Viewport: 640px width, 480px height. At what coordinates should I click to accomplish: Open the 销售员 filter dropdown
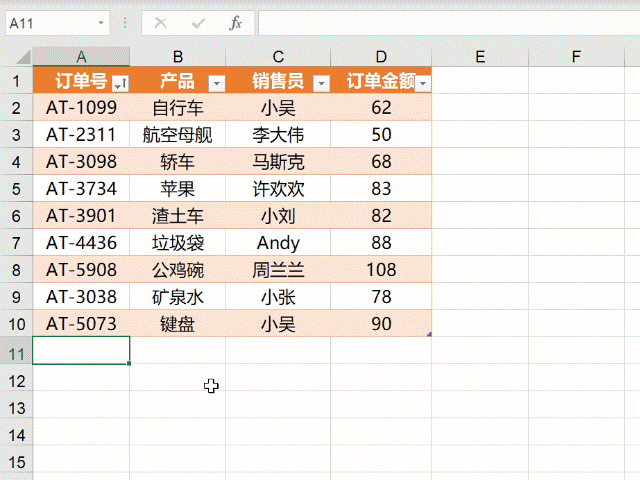322,84
